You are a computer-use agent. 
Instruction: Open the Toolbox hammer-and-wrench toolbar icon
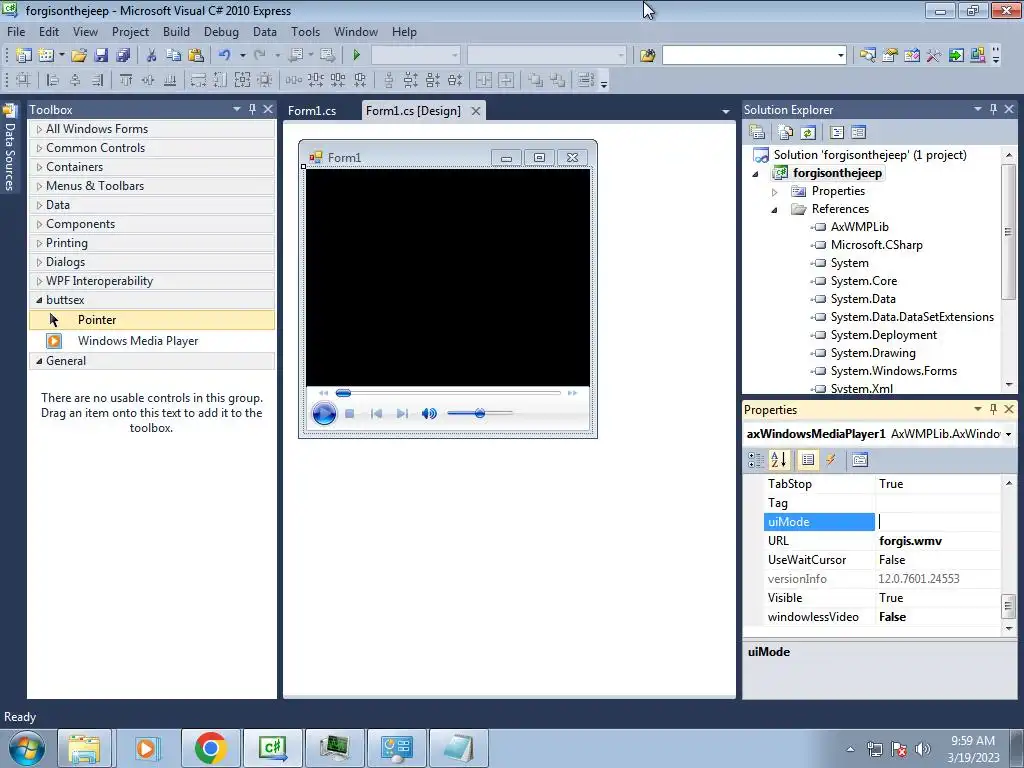pyautogui.click(x=934, y=56)
